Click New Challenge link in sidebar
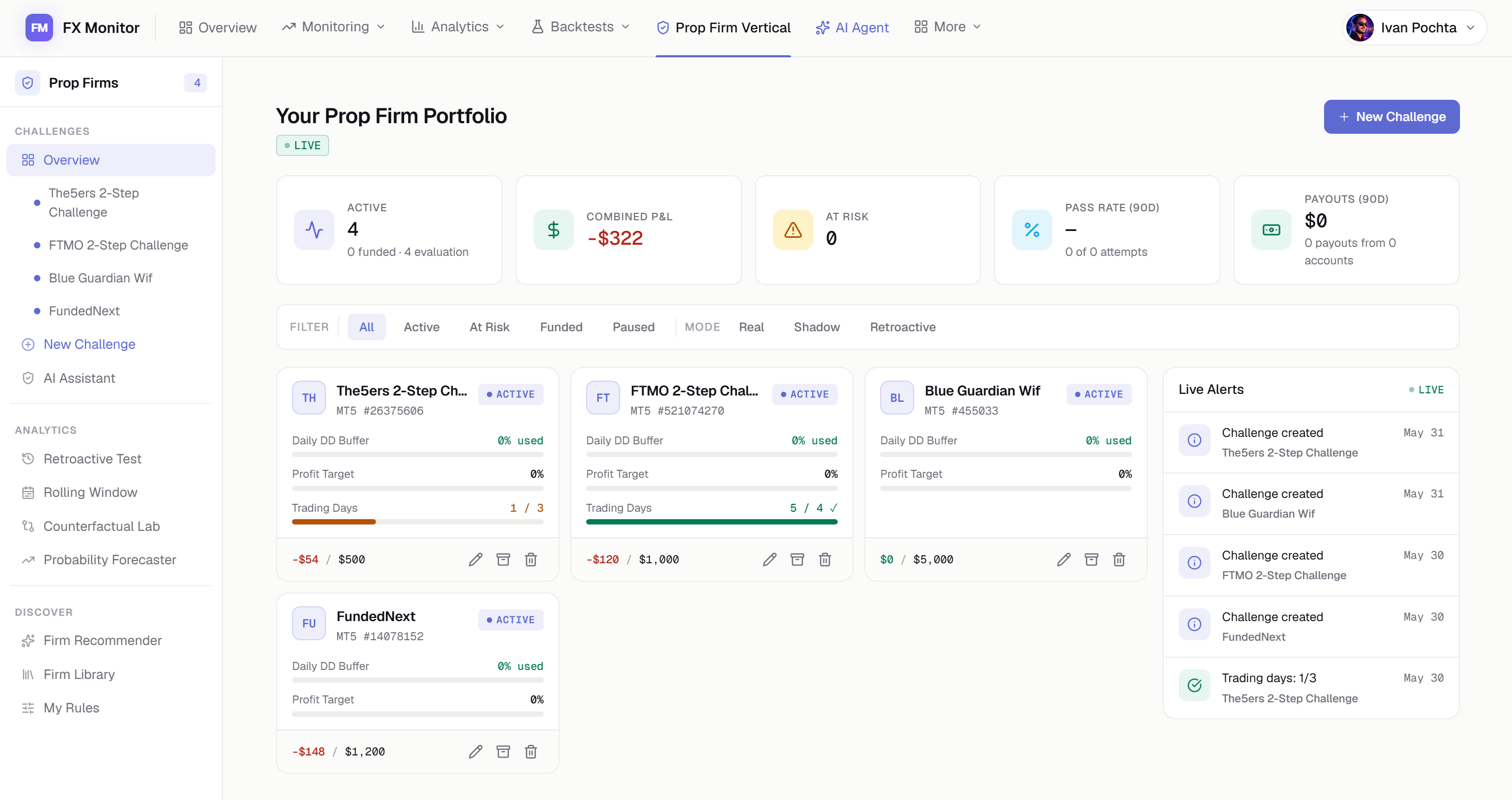Viewport: 1512px width, 800px height. pyautogui.click(x=111, y=344)
